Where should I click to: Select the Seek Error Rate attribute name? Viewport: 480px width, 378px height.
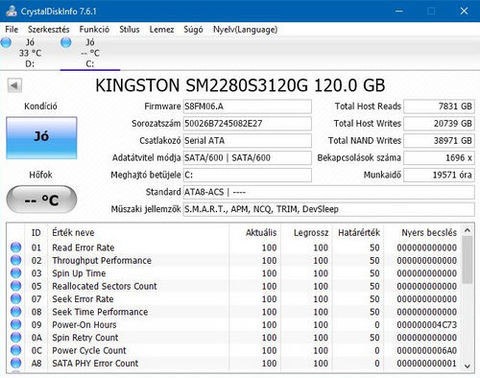click(x=83, y=299)
